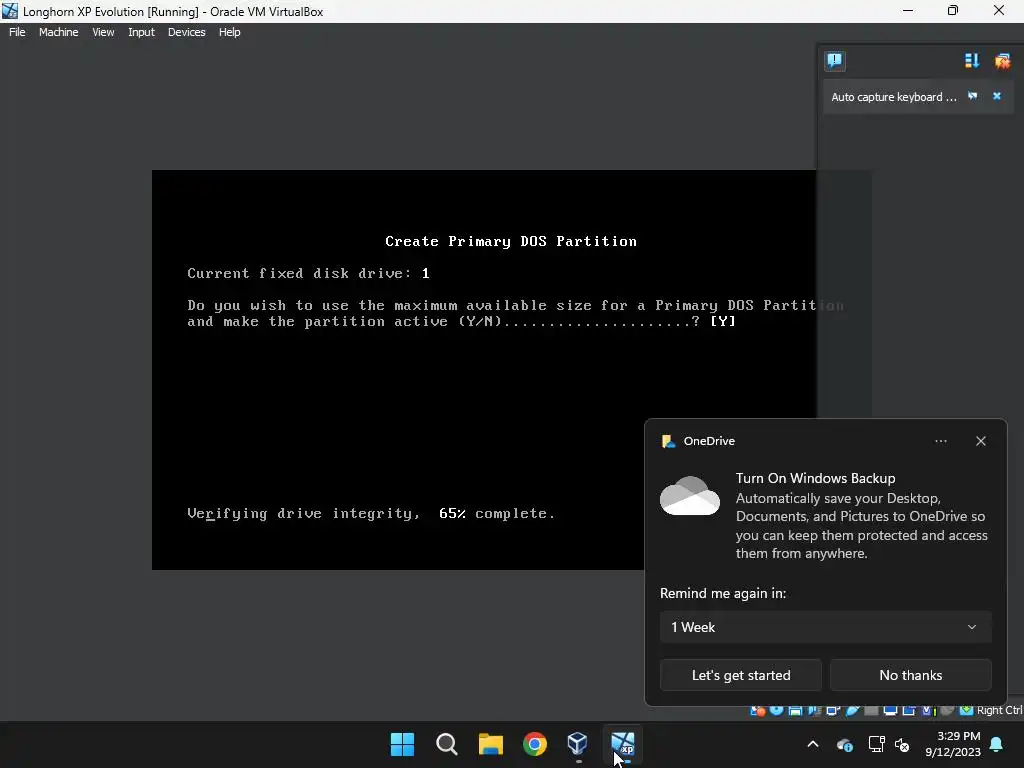Click the Turn On Windows Backup heading
The image size is (1024, 768).
[815, 478]
